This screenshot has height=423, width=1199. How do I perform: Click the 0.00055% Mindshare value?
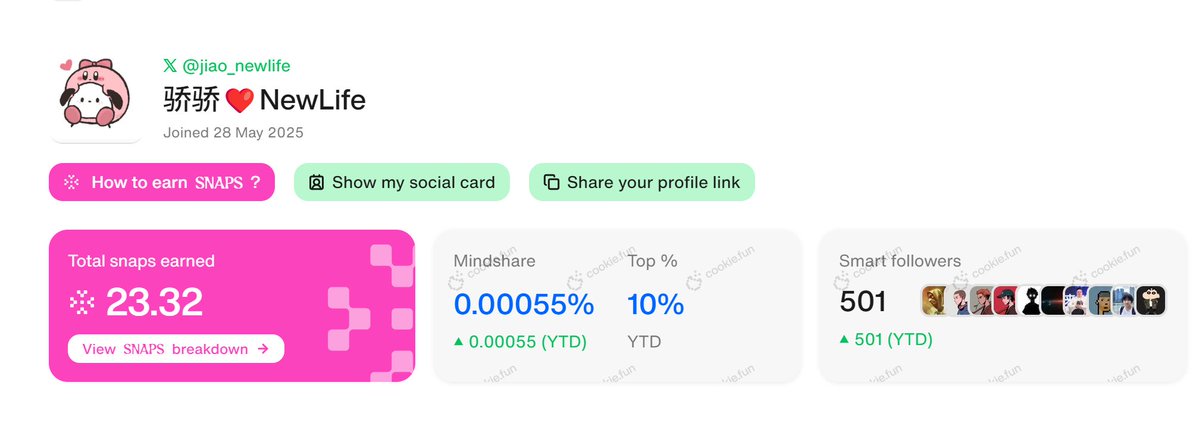[x=524, y=304]
